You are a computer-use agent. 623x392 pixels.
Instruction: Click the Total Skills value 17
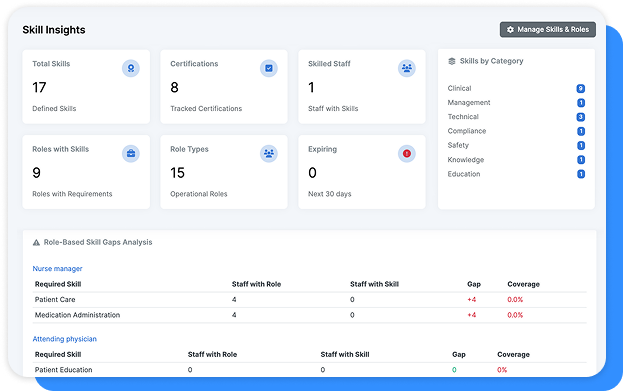tap(39, 87)
